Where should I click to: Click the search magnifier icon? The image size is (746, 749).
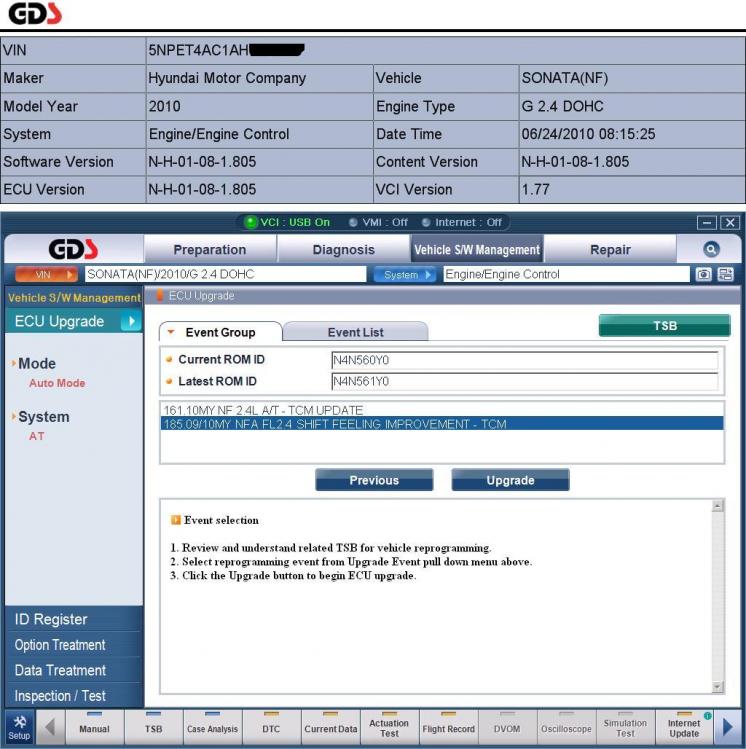711,250
